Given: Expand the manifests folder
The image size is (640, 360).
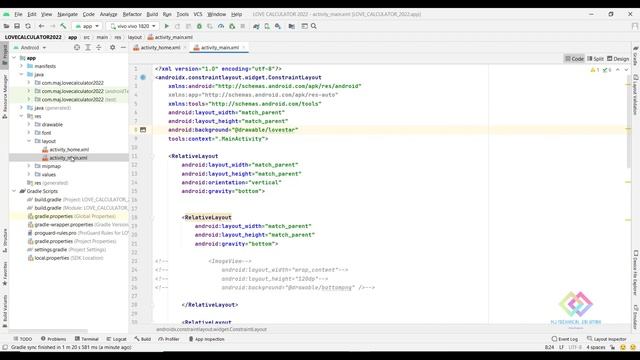Looking at the screenshot, I should pyautogui.click(x=22, y=66).
